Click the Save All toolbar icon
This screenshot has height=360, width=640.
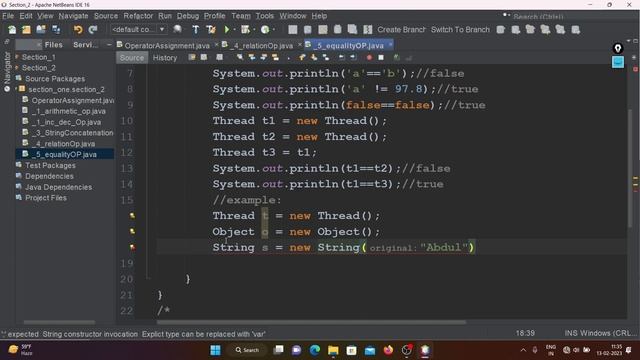point(56,30)
